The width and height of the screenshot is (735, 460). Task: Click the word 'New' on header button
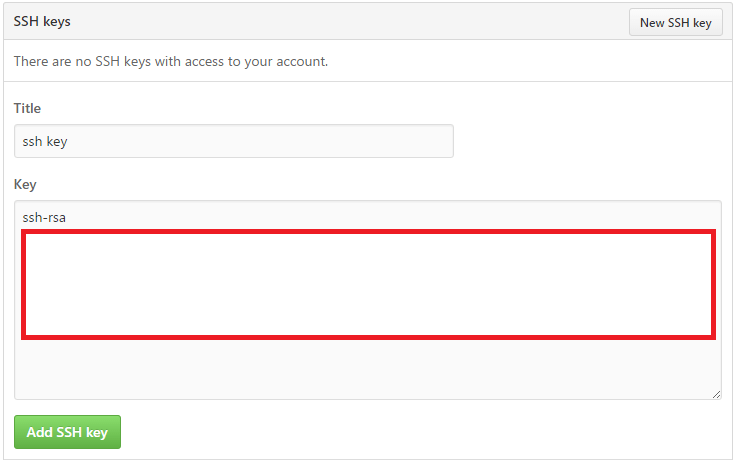[652, 22]
